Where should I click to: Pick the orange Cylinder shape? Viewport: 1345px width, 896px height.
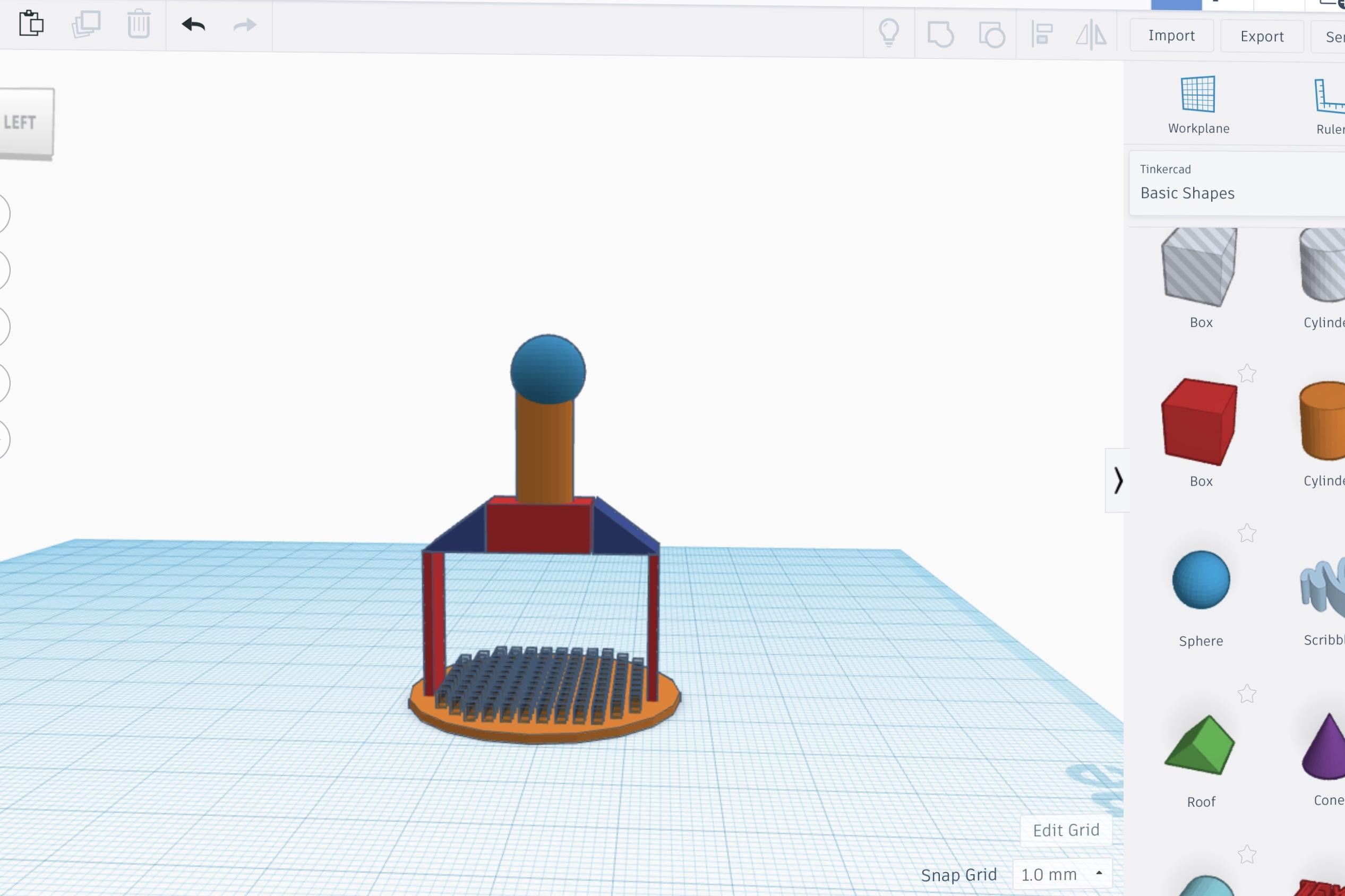[x=1323, y=420]
